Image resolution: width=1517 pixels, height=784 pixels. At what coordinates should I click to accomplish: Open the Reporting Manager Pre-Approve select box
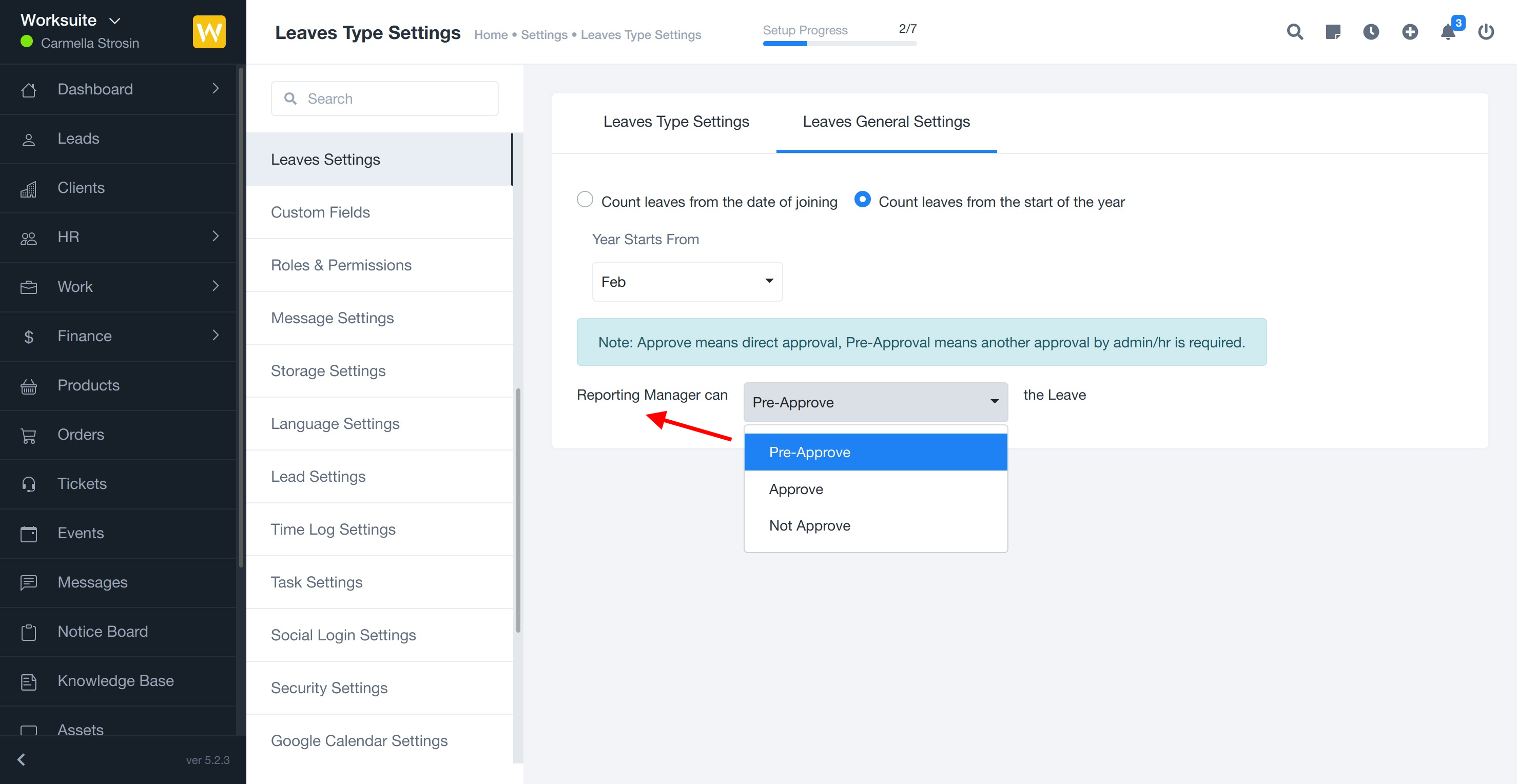click(x=875, y=402)
